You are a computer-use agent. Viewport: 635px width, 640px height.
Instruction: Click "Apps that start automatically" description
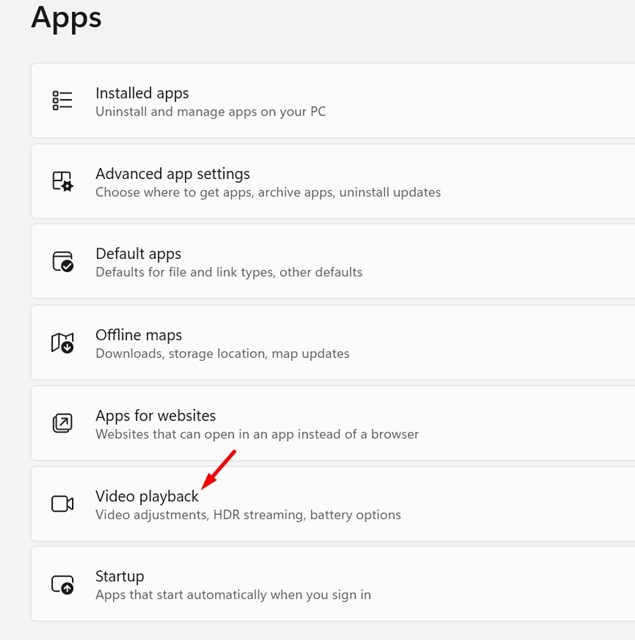point(233,595)
